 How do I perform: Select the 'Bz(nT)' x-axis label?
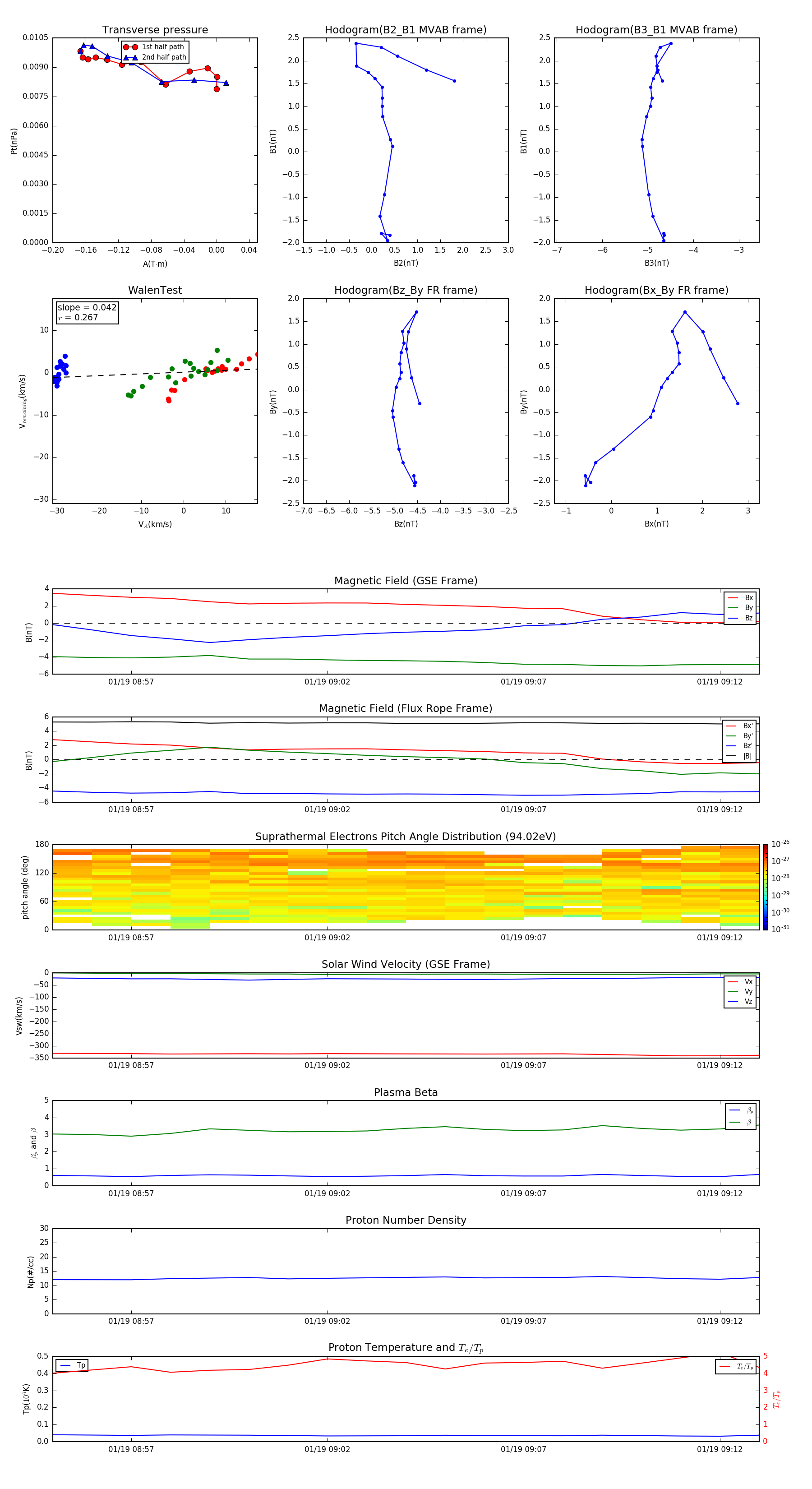406,524
